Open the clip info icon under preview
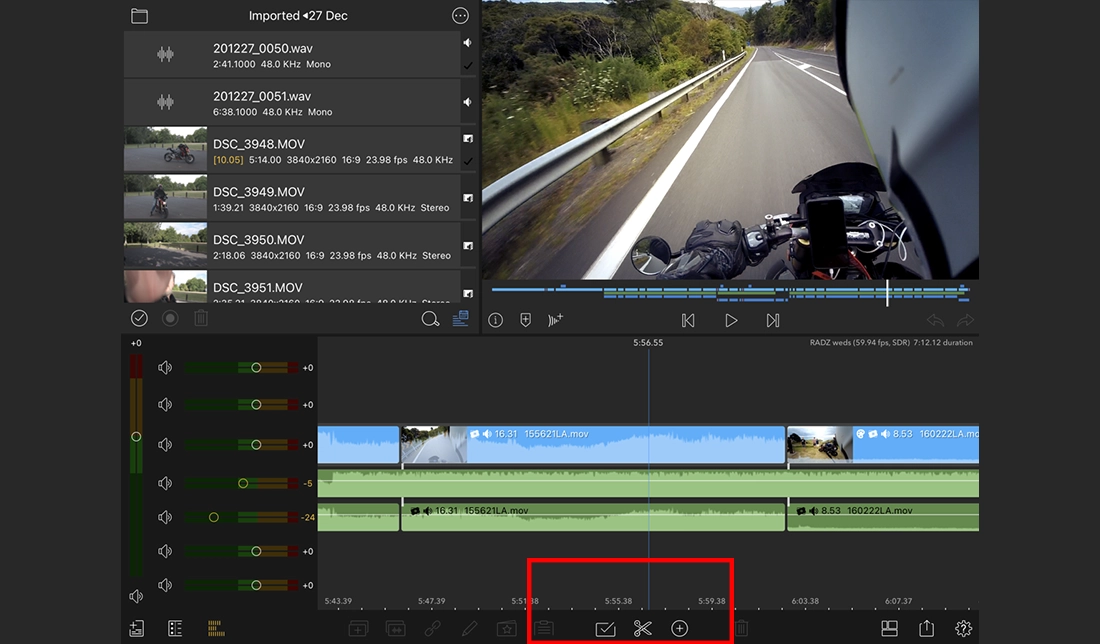Viewport: 1100px width, 644px height. [495, 320]
